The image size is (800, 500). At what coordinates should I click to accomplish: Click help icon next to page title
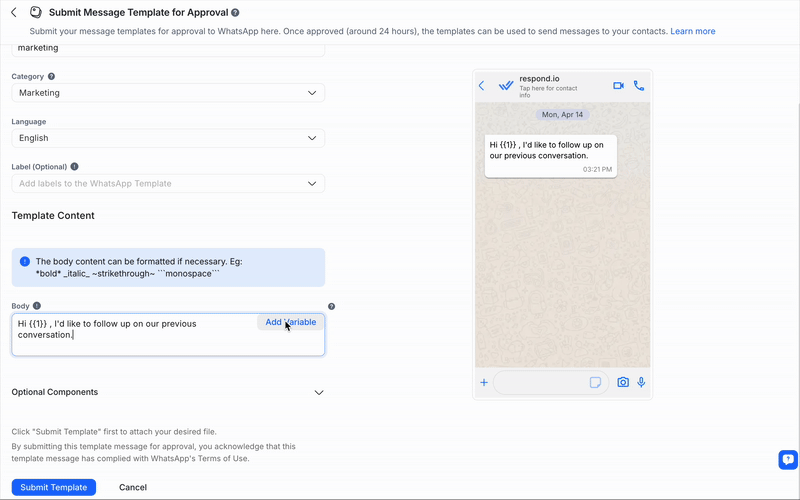[x=235, y=13]
